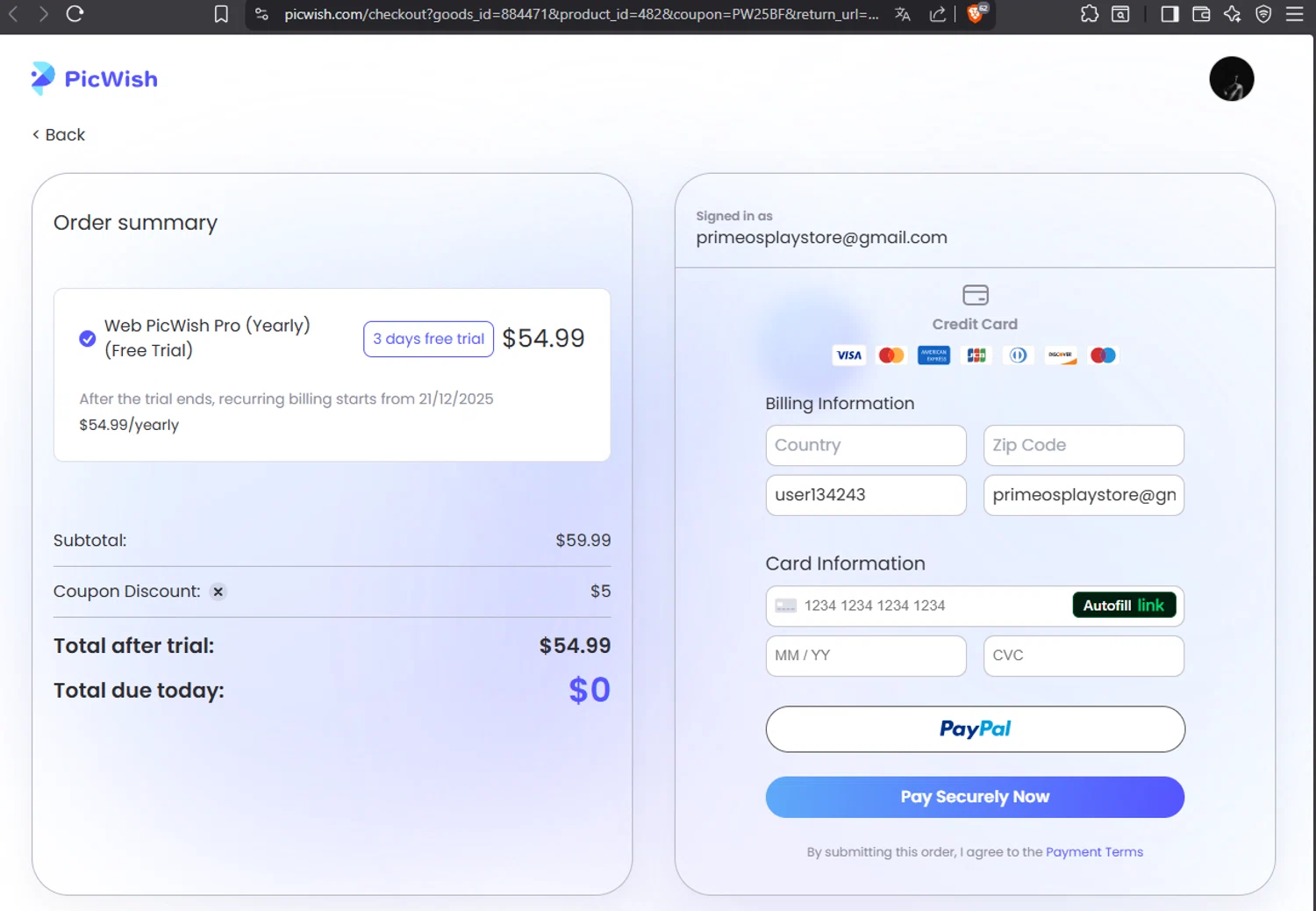Image resolution: width=1316 pixels, height=911 pixels.
Task: Edit the user134243 name field
Action: [x=866, y=495]
